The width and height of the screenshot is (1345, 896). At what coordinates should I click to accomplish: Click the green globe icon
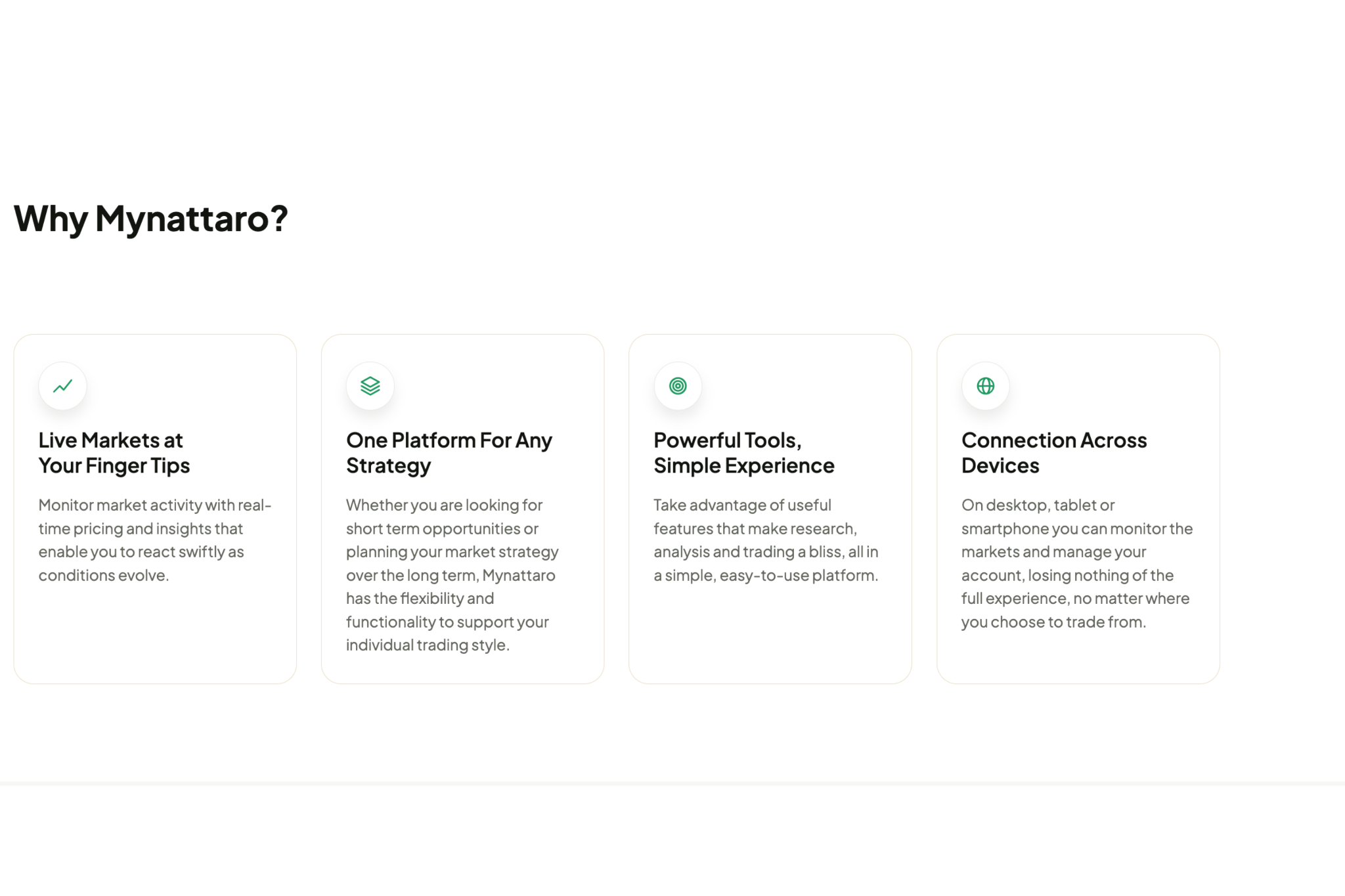[985, 386]
